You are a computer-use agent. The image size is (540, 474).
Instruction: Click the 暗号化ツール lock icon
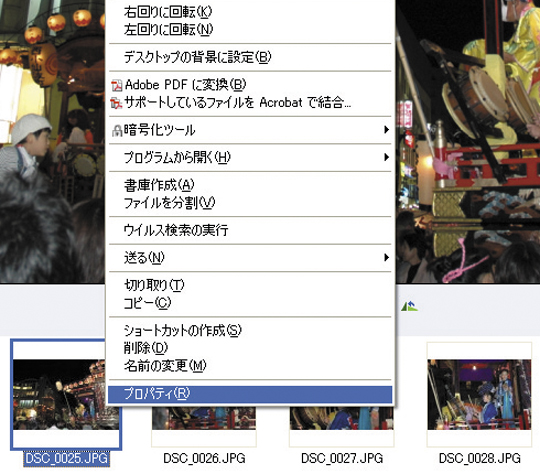(x=117, y=131)
